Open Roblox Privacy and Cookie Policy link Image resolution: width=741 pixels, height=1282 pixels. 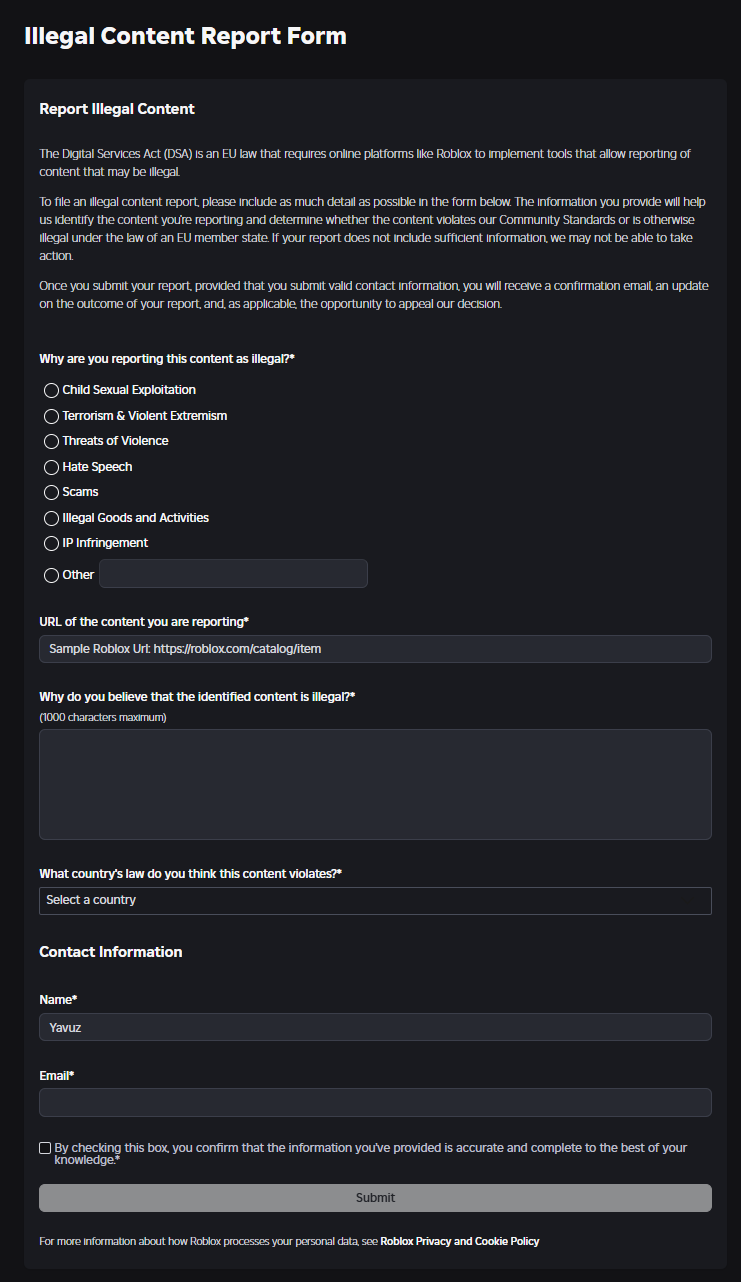pos(459,1242)
